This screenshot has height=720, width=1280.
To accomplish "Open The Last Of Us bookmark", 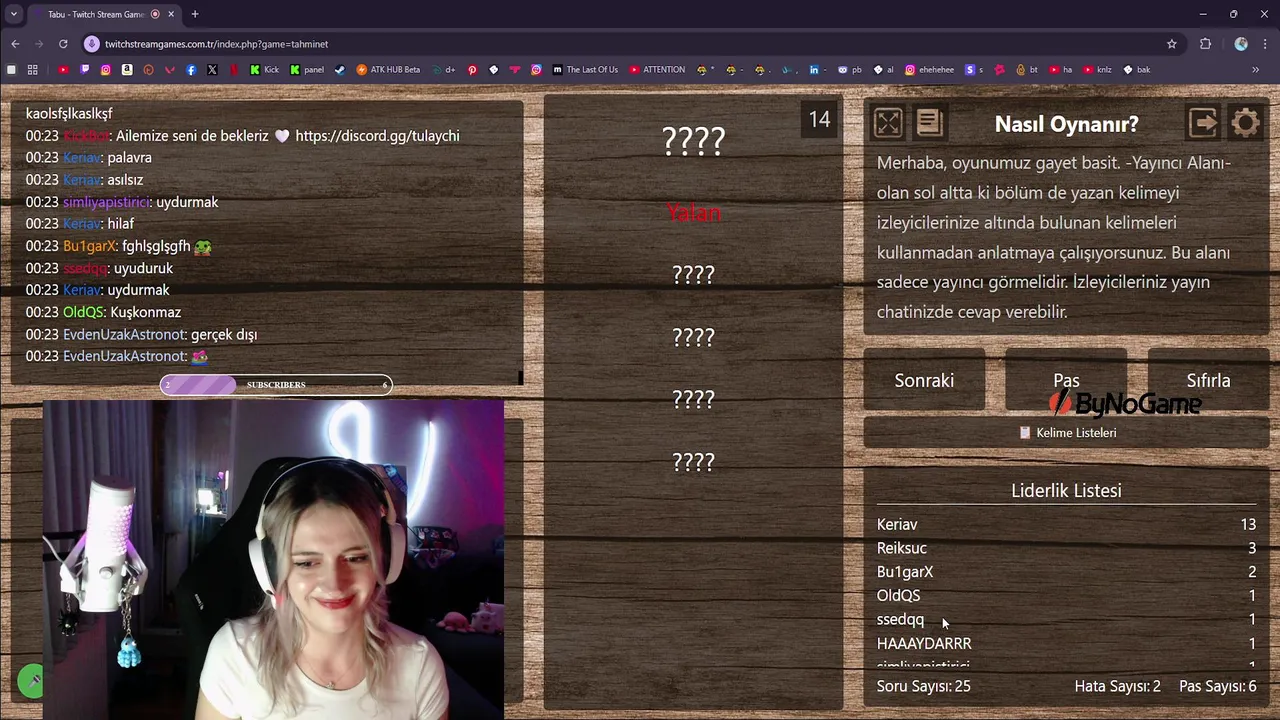I will tap(585, 70).
